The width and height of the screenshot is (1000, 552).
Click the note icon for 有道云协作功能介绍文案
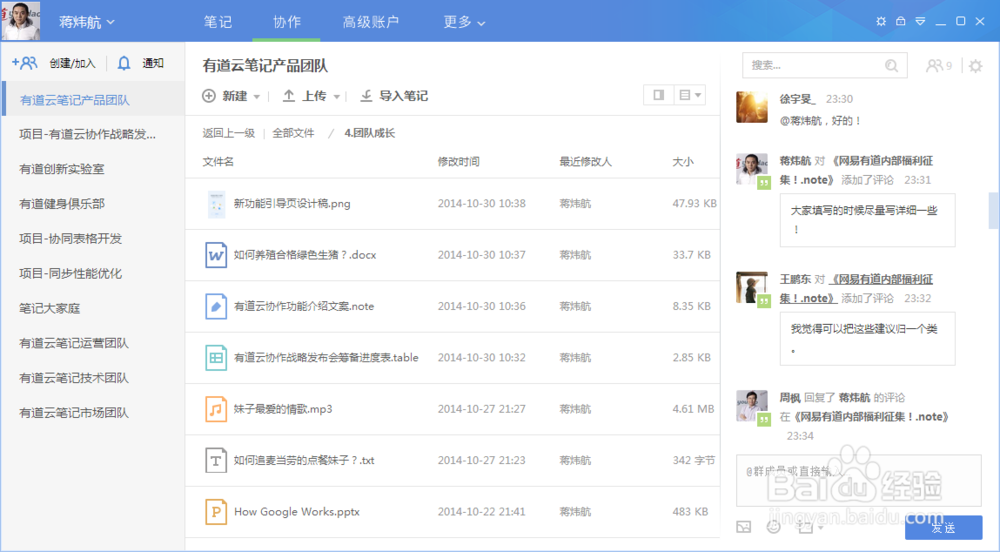point(216,307)
